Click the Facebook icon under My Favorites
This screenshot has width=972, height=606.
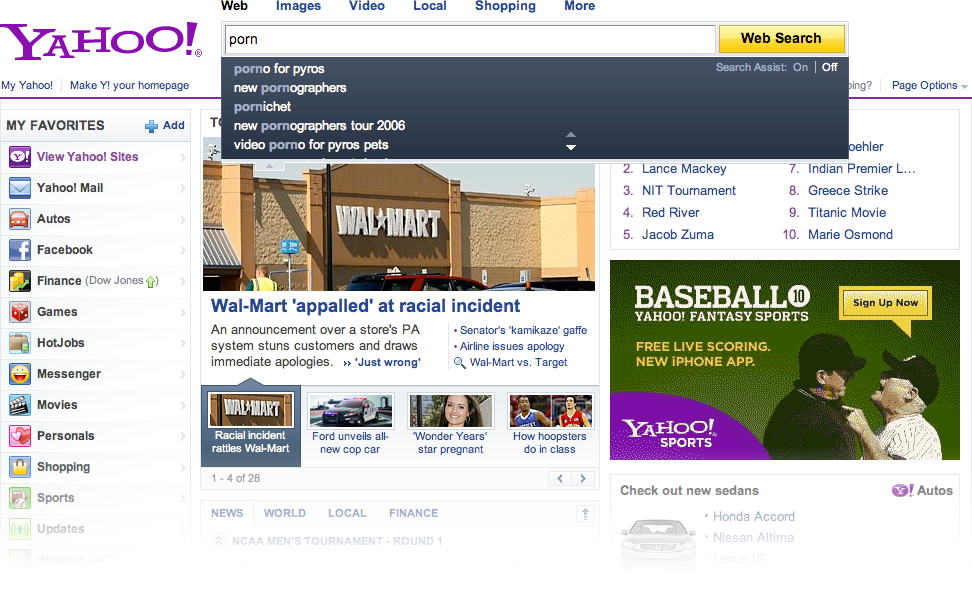pyautogui.click(x=21, y=250)
